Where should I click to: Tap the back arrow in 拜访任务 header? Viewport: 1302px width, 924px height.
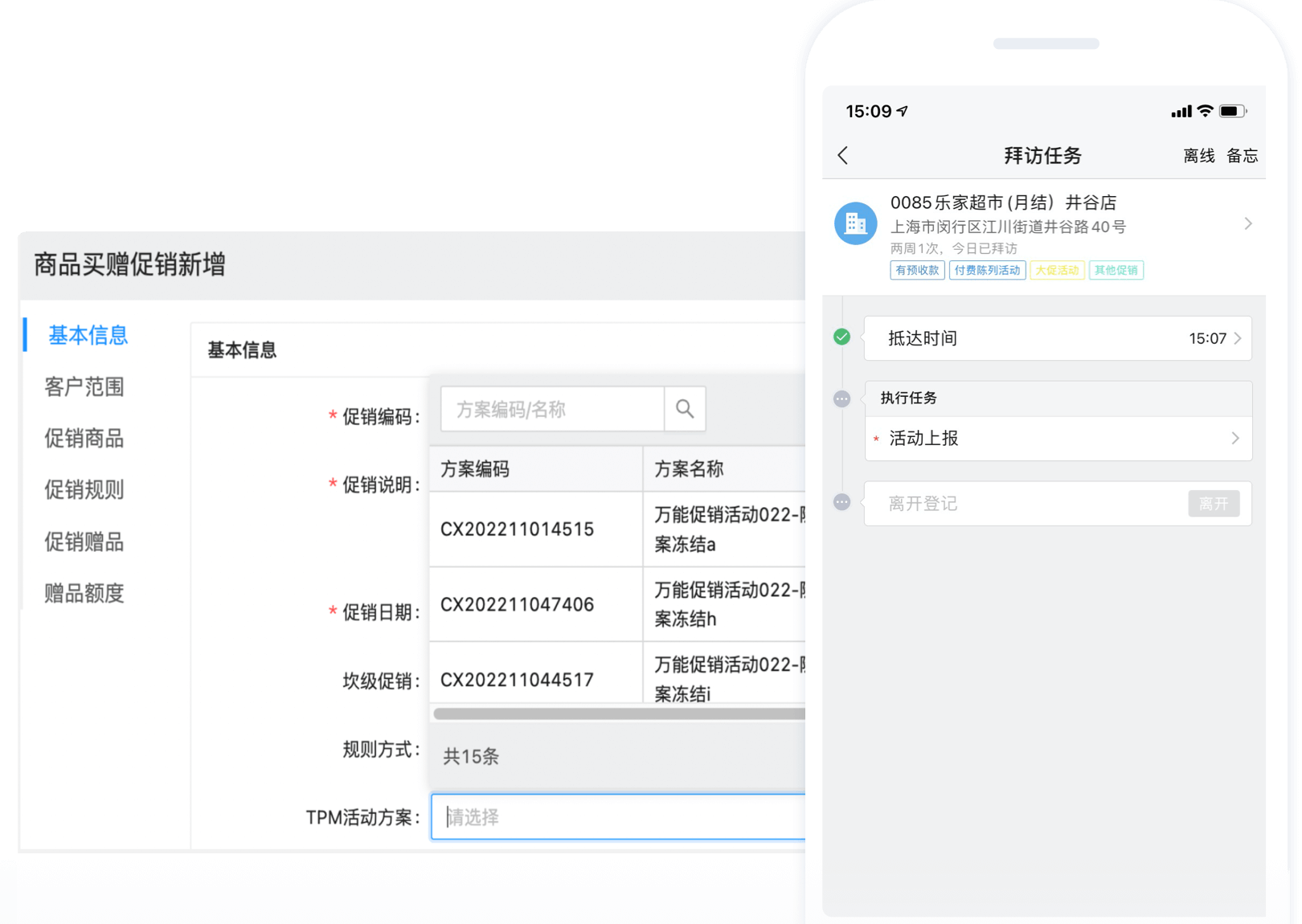[x=843, y=155]
